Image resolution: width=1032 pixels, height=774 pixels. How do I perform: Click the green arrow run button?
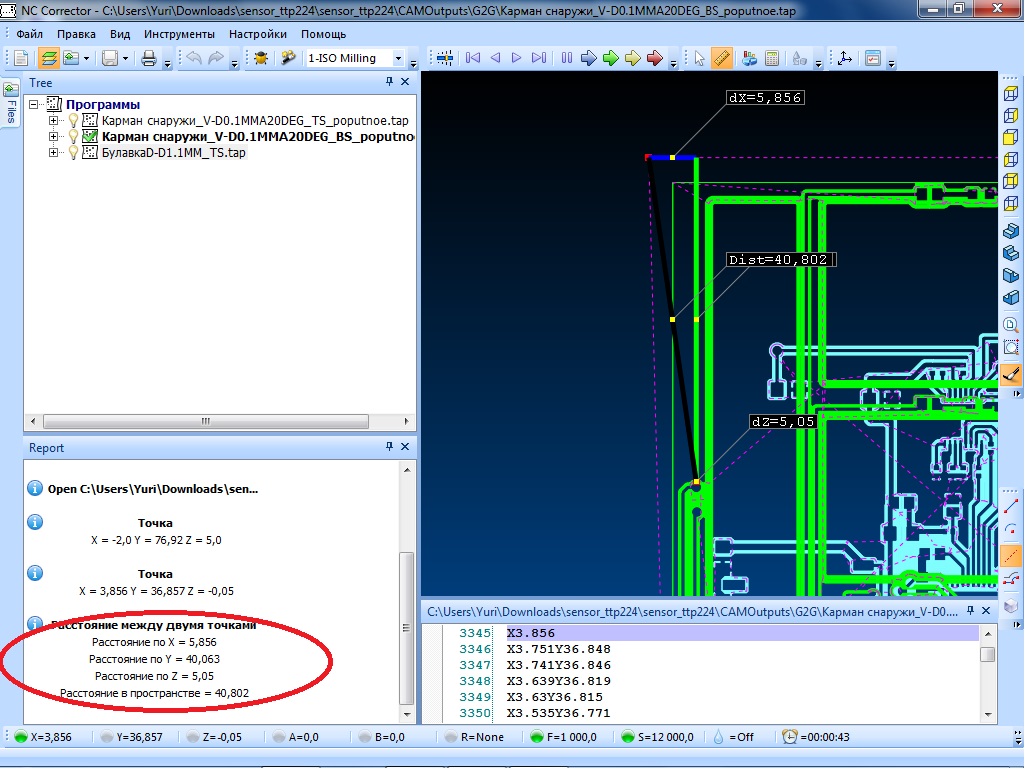[x=611, y=58]
